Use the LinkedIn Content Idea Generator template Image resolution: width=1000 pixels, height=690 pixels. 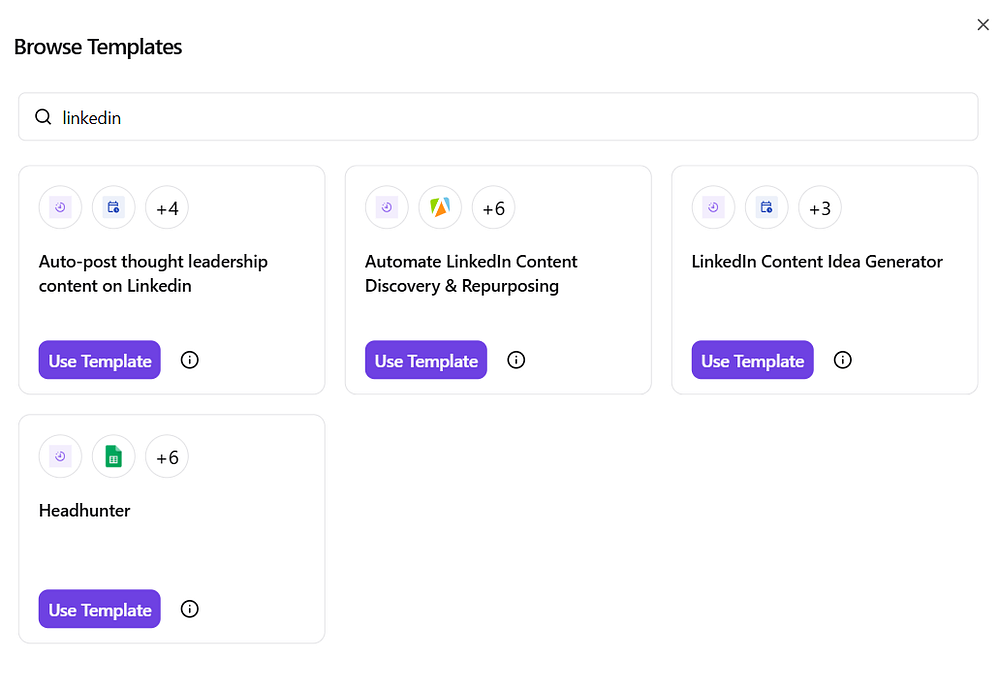tap(753, 360)
